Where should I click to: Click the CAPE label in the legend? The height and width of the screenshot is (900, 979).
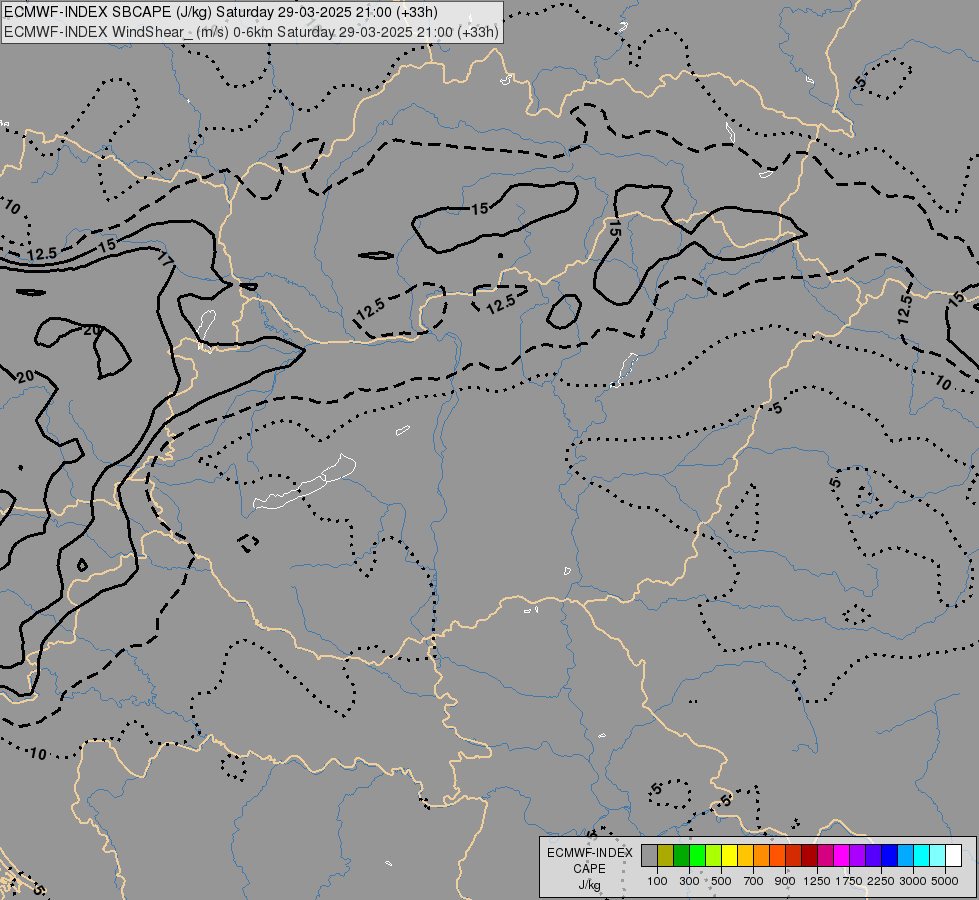point(589,869)
